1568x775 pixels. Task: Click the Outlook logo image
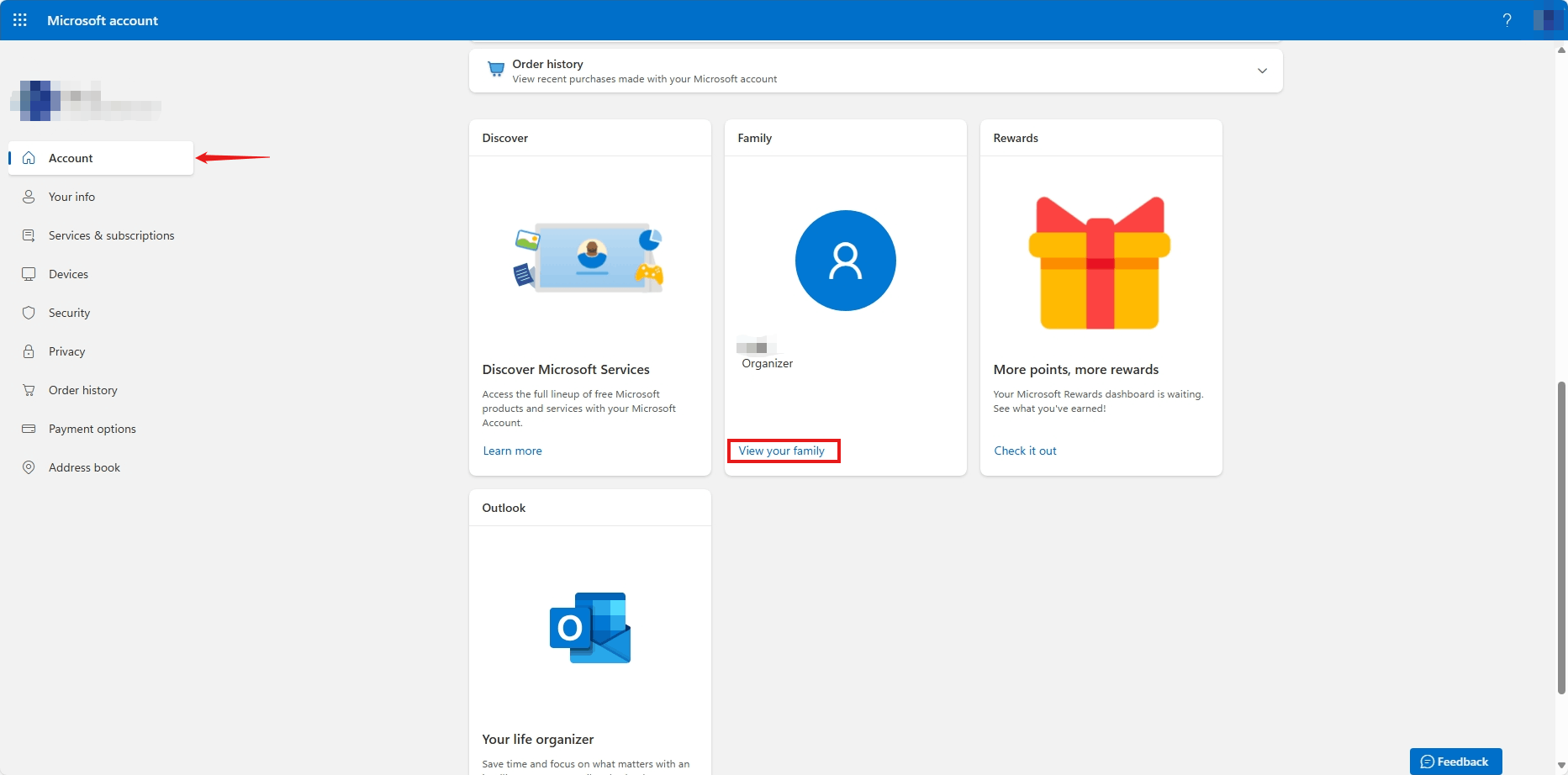(590, 627)
